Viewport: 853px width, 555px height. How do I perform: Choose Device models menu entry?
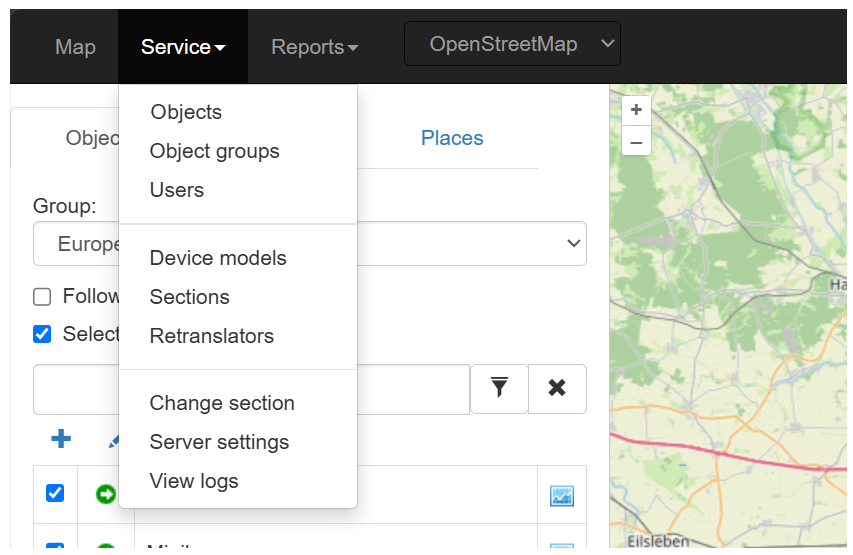pos(218,258)
